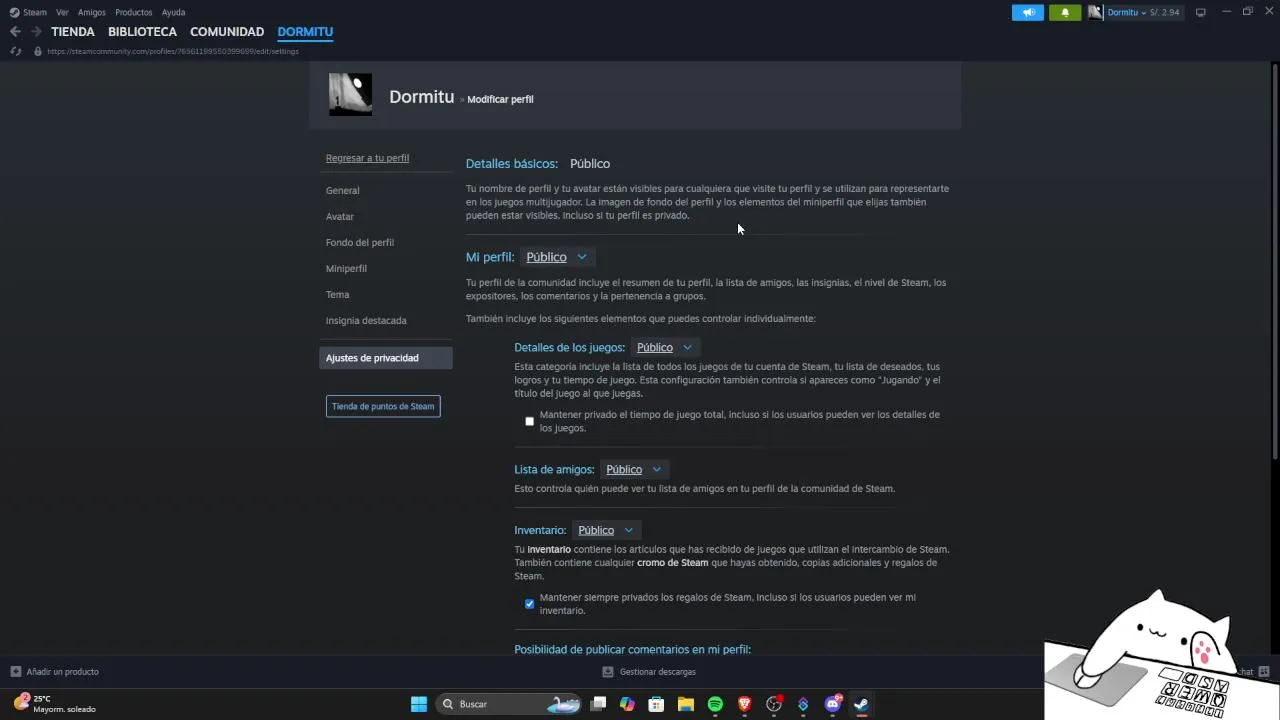Open the weather widget showing 25°C

pyautogui.click(x=56, y=704)
